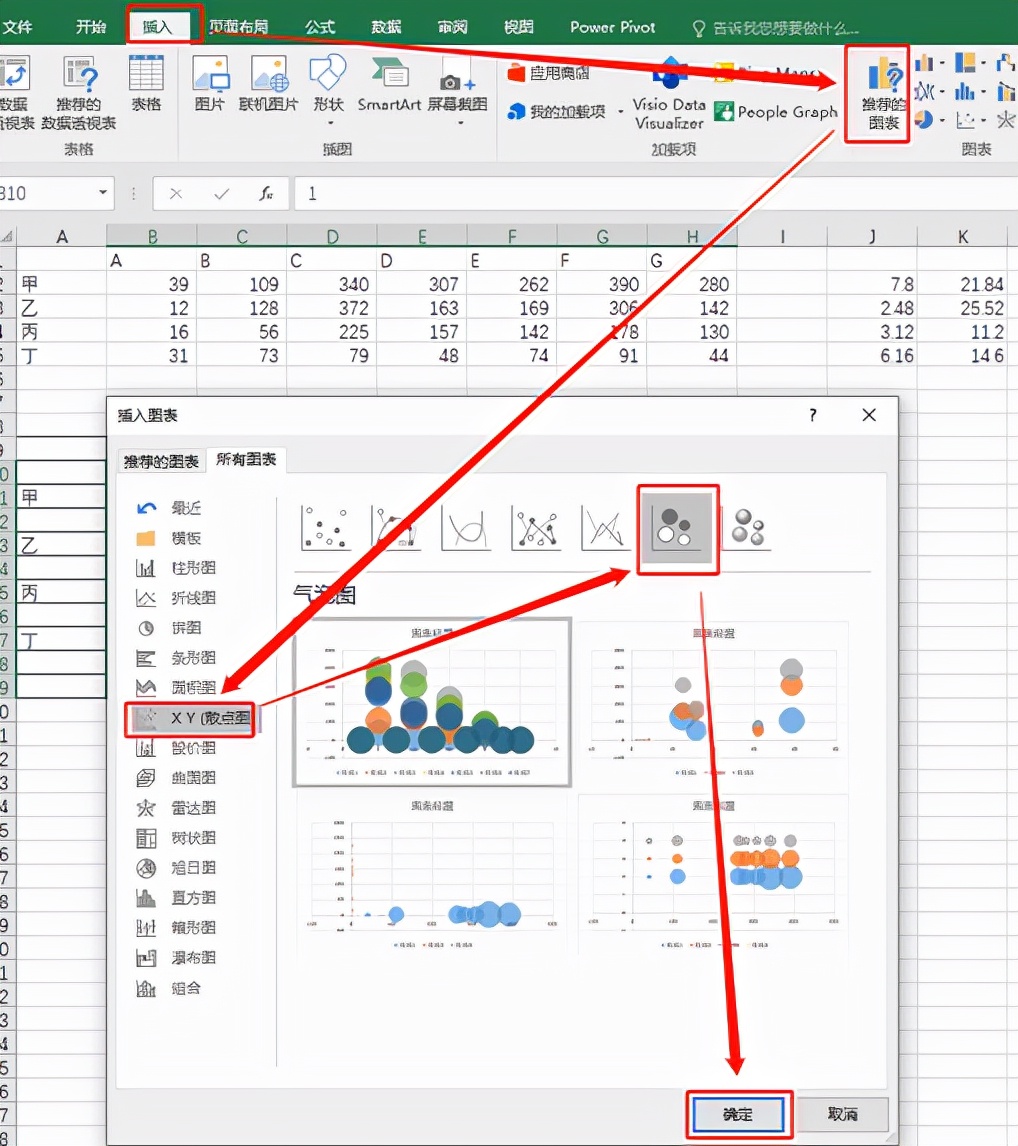1018x1146 pixels.
Task: Expand the Name Box dropdown arrow
Action: coord(104,194)
